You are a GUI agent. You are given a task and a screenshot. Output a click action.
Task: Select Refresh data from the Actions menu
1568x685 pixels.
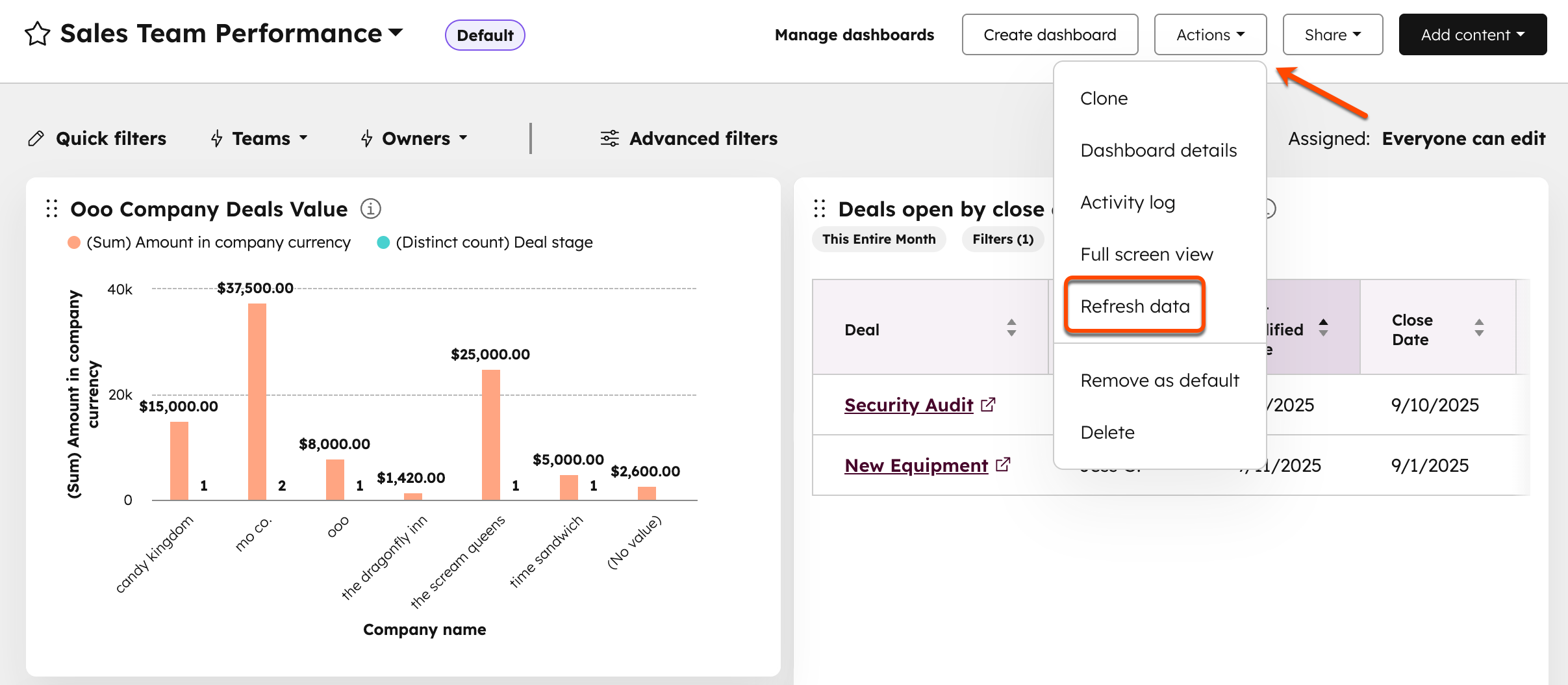click(1135, 305)
